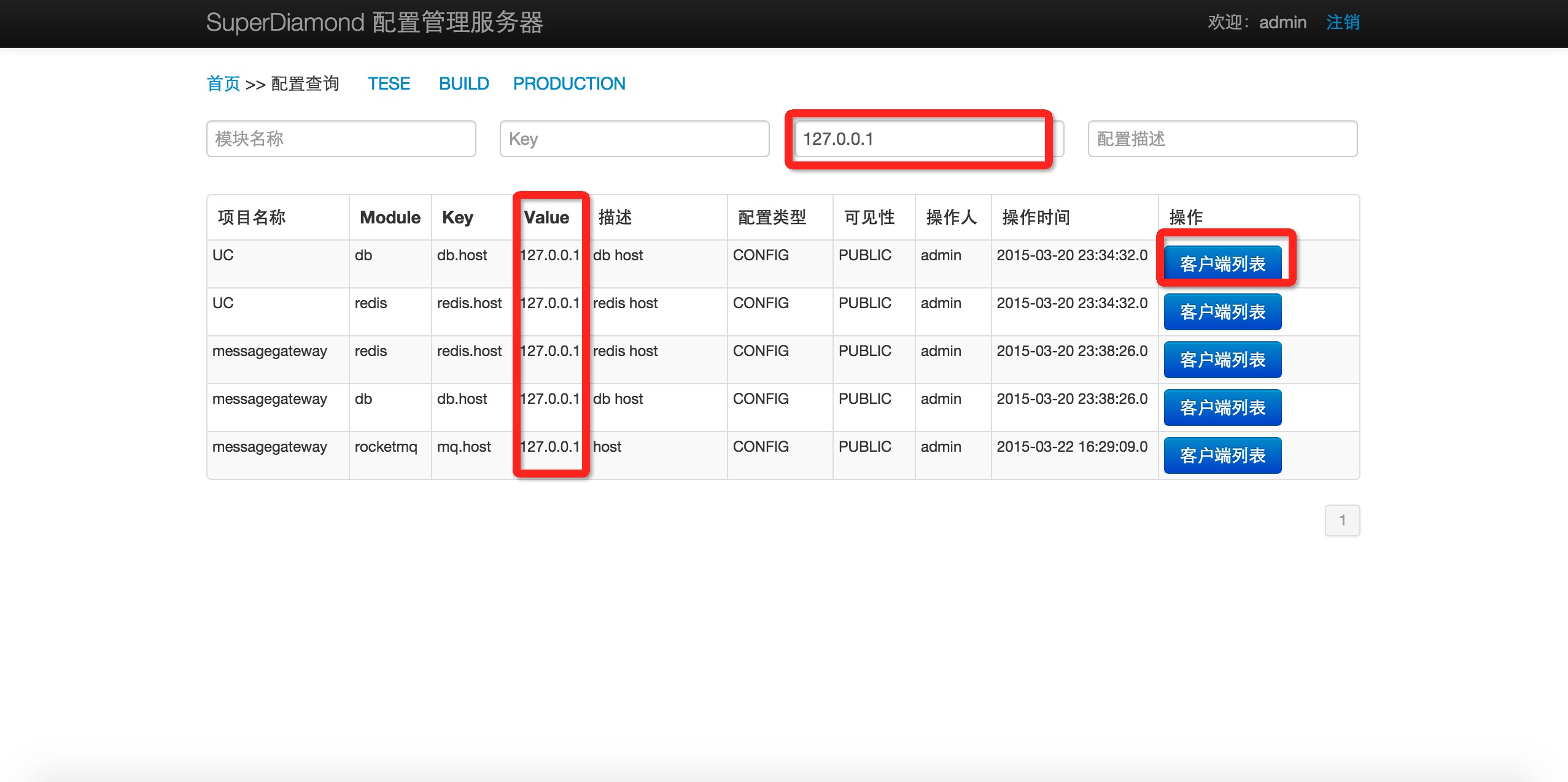The height and width of the screenshot is (782, 1568).
Task: Click page 1 in pagination
Action: click(1342, 521)
